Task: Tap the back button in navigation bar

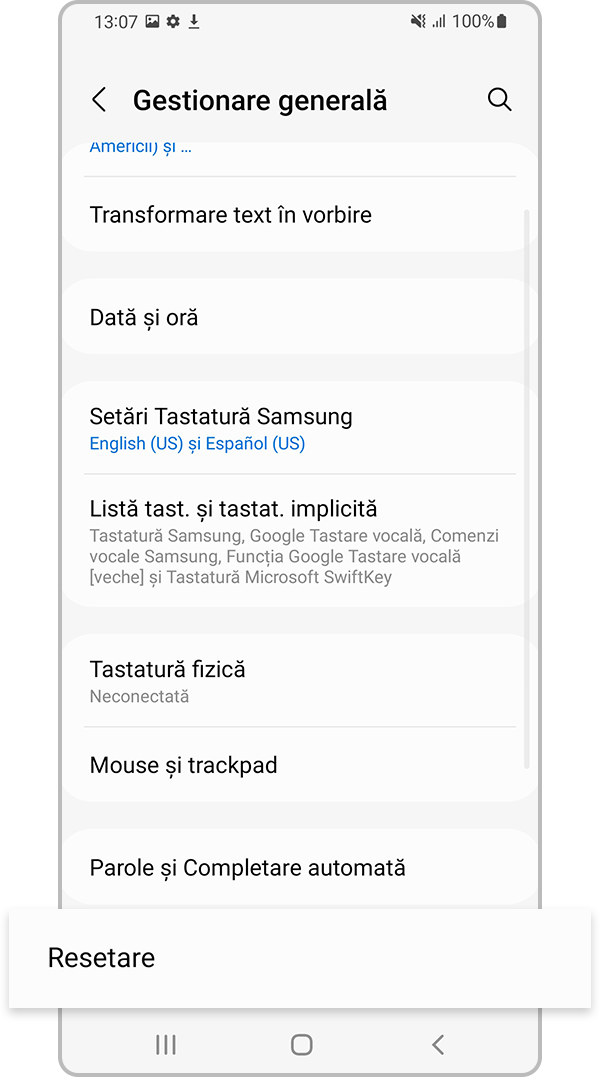Action: tap(437, 1045)
